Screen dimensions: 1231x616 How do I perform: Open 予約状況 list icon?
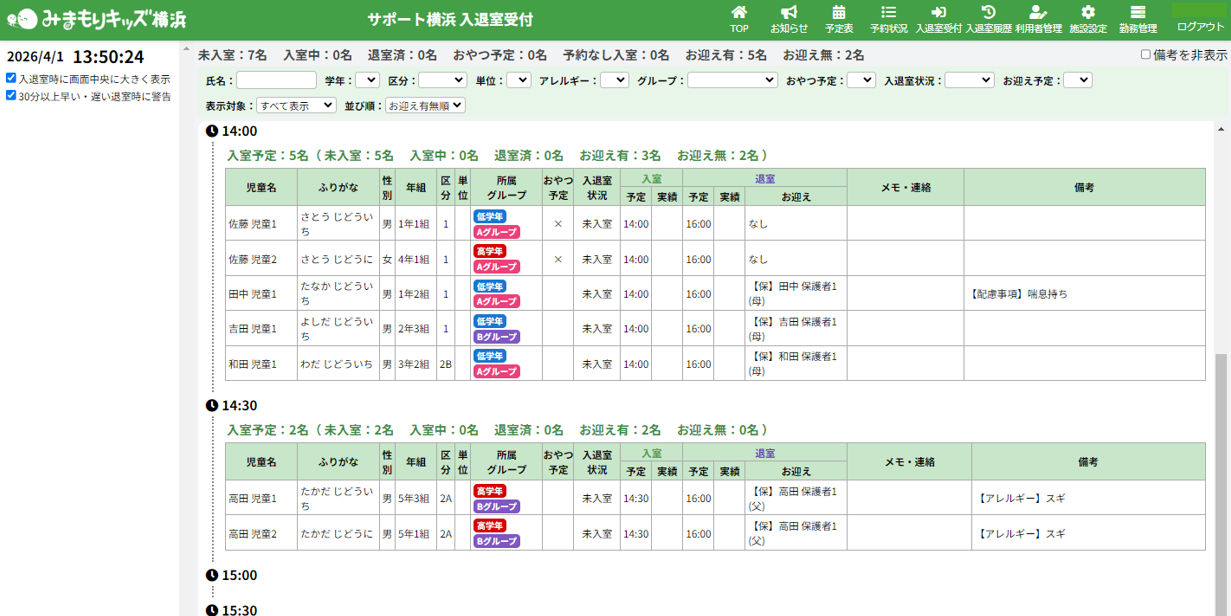pos(888,13)
